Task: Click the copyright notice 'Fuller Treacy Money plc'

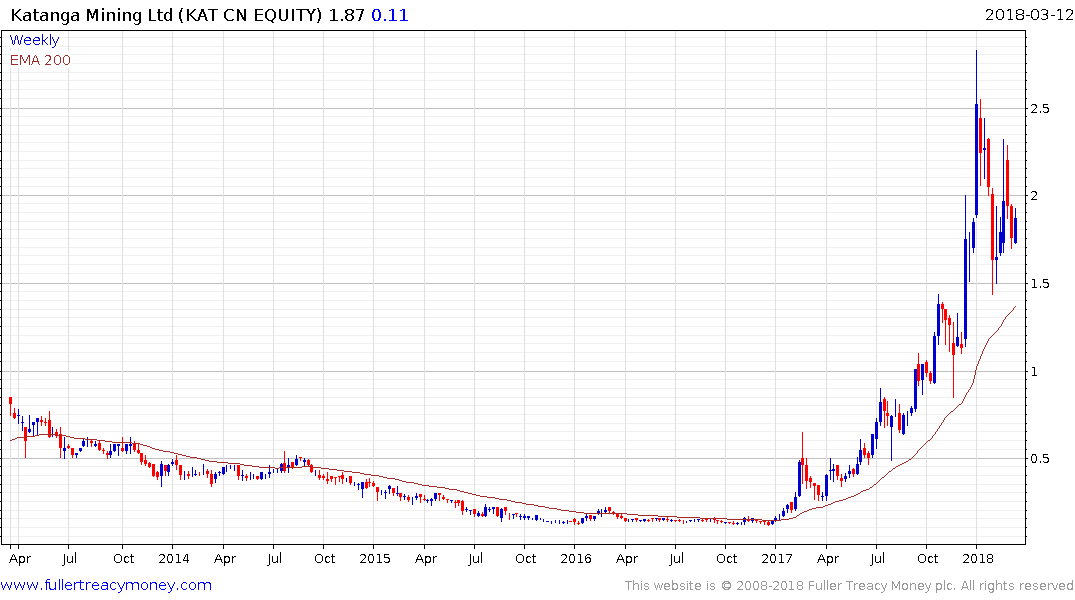Action: point(881,586)
